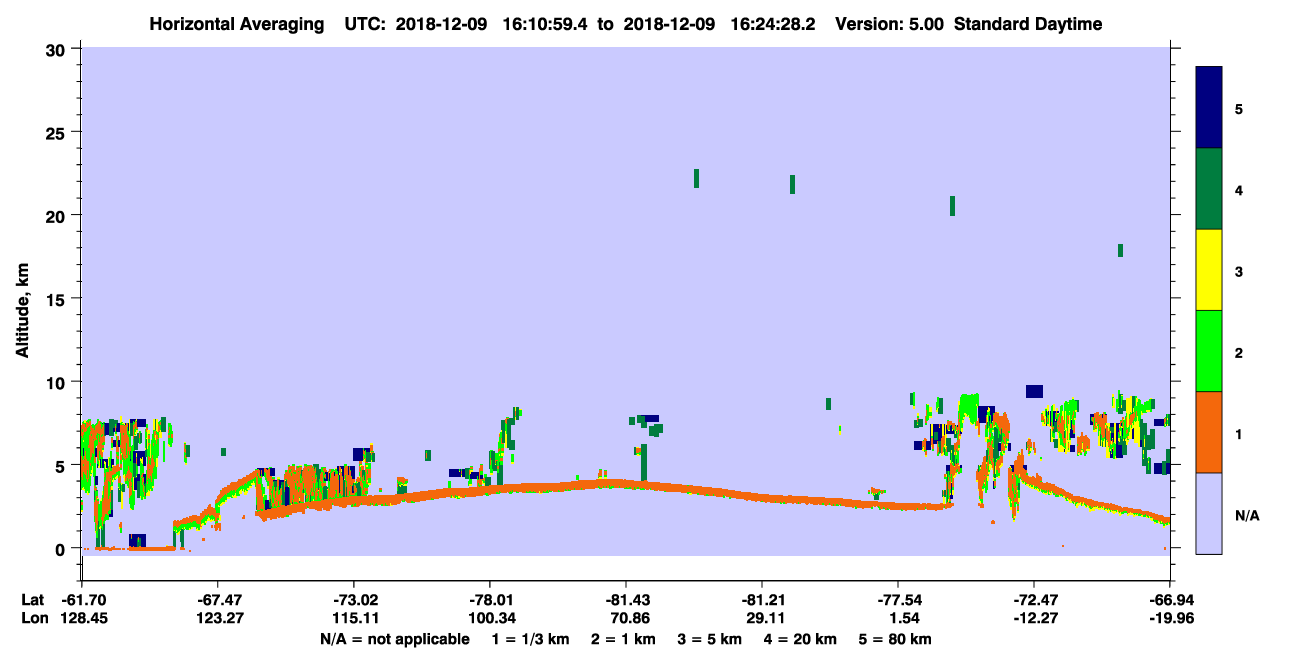Click the longitude value '128.45'
The image size is (1300, 667).
(x=84, y=619)
